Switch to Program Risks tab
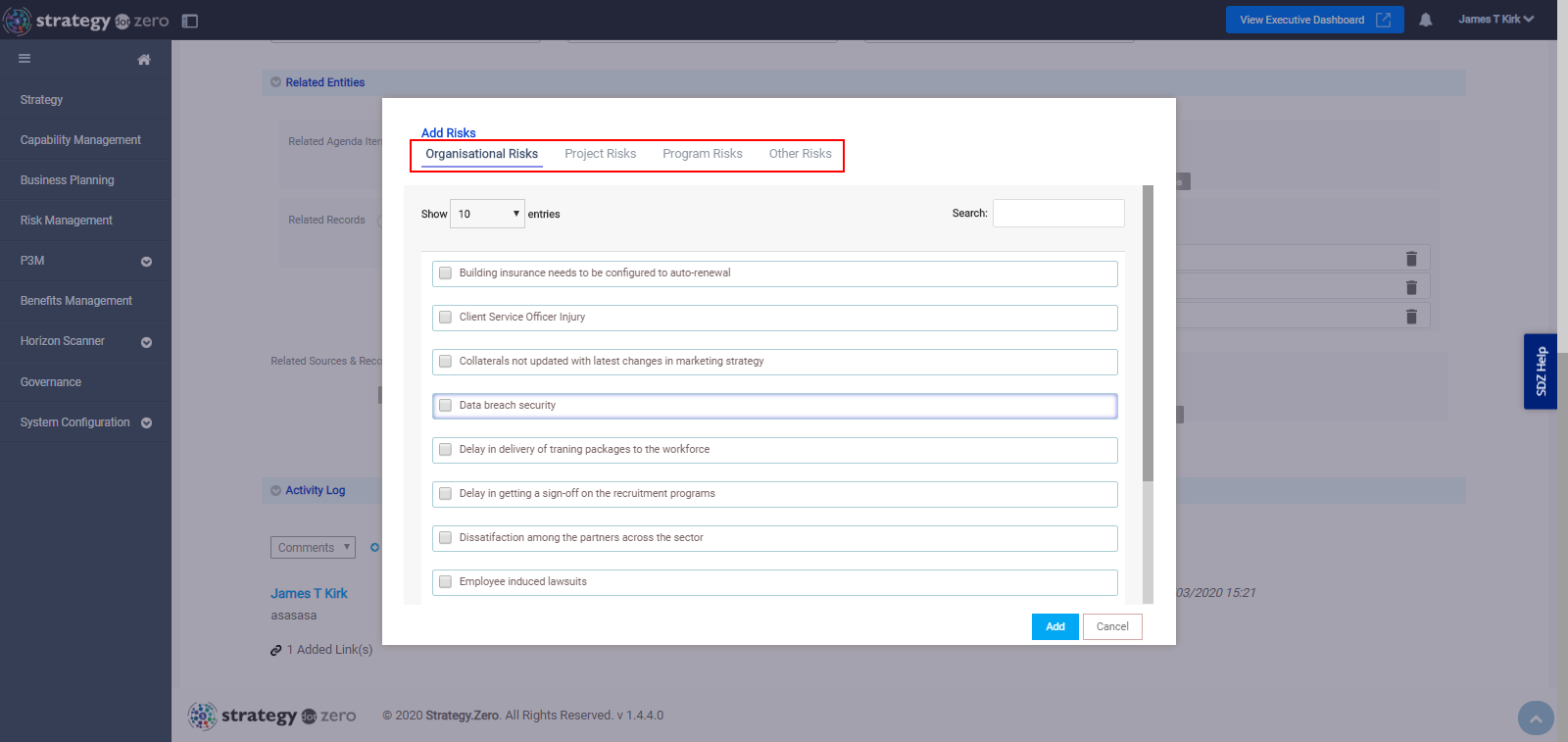The image size is (1568, 742). [702, 154]
